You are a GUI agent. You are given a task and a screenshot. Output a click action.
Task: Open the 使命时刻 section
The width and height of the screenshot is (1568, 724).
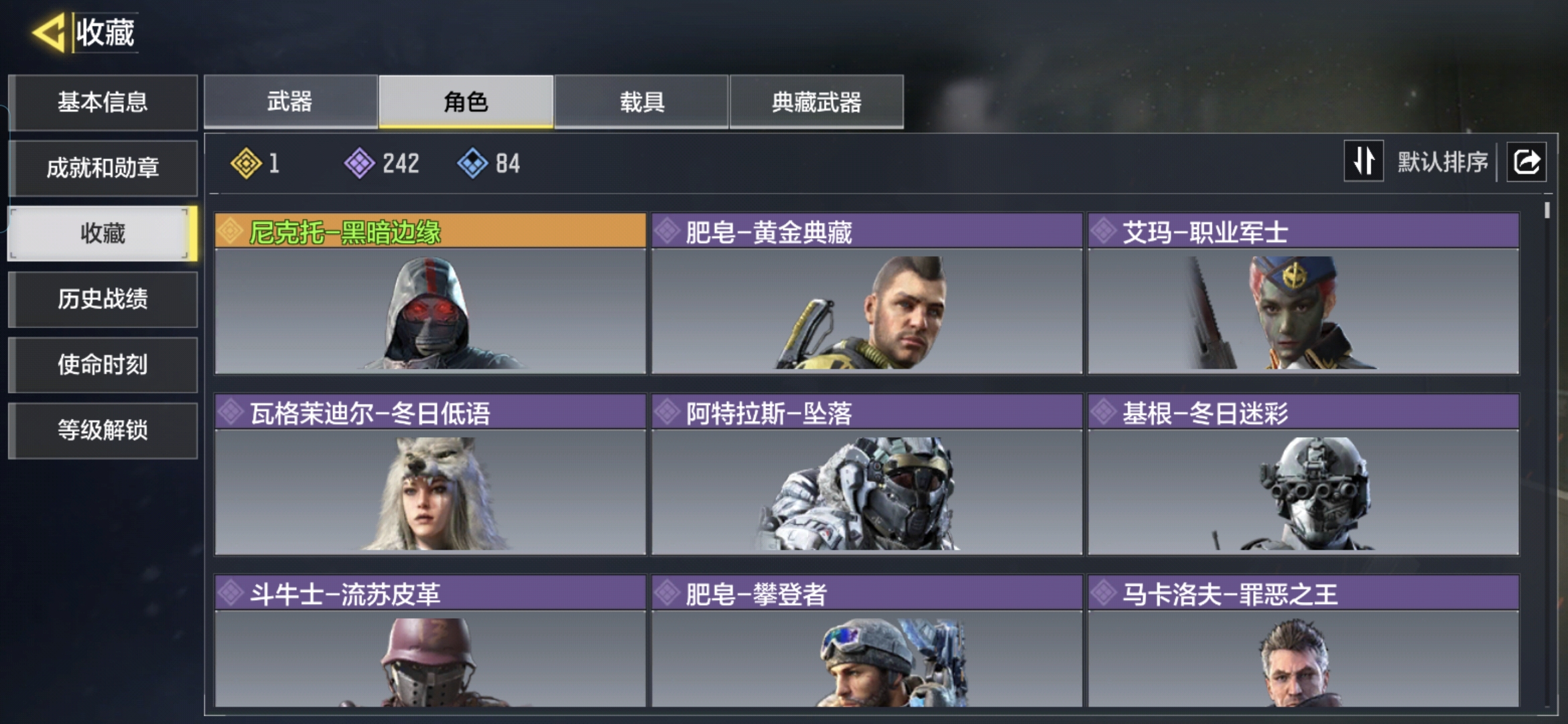pyautogui.click(x=103, y=365)
